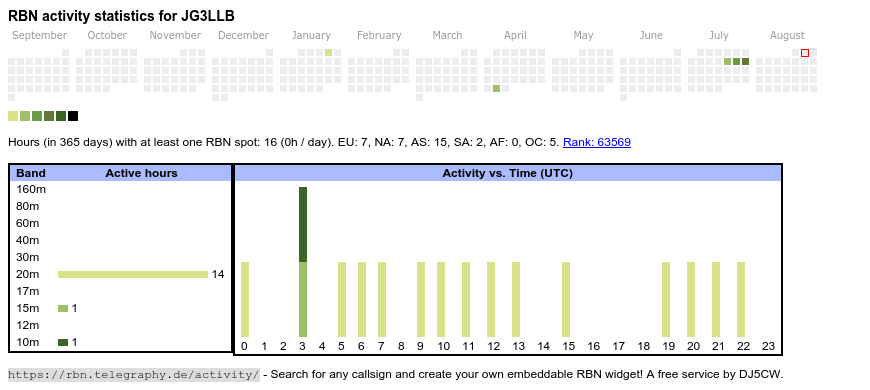Click the value 14 beside the 20m bar
This screenshot has width=870, height=390.
[x=218, y=275]
